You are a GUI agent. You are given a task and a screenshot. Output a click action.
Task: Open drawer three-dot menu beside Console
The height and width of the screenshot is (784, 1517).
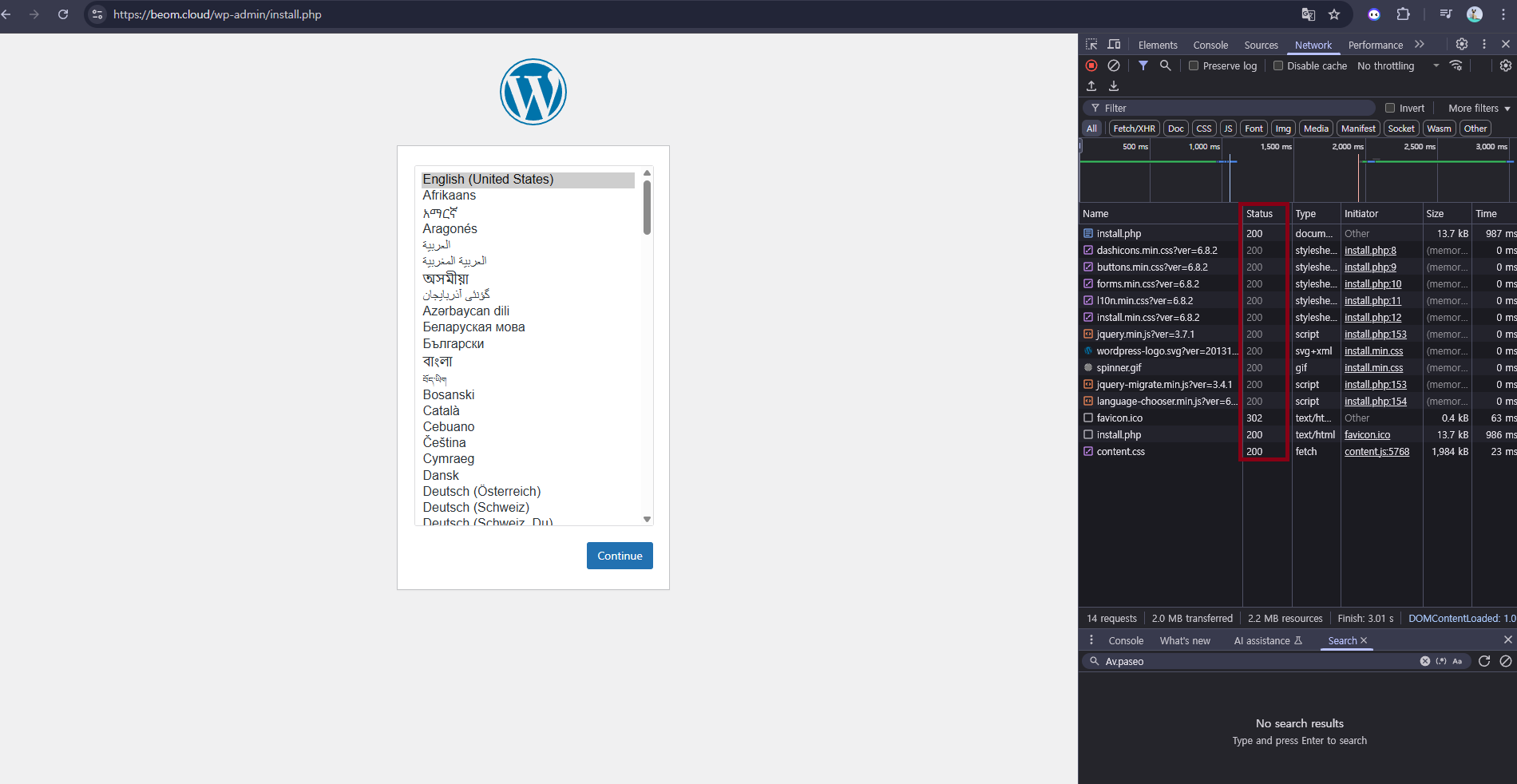tap(1091, 640)
